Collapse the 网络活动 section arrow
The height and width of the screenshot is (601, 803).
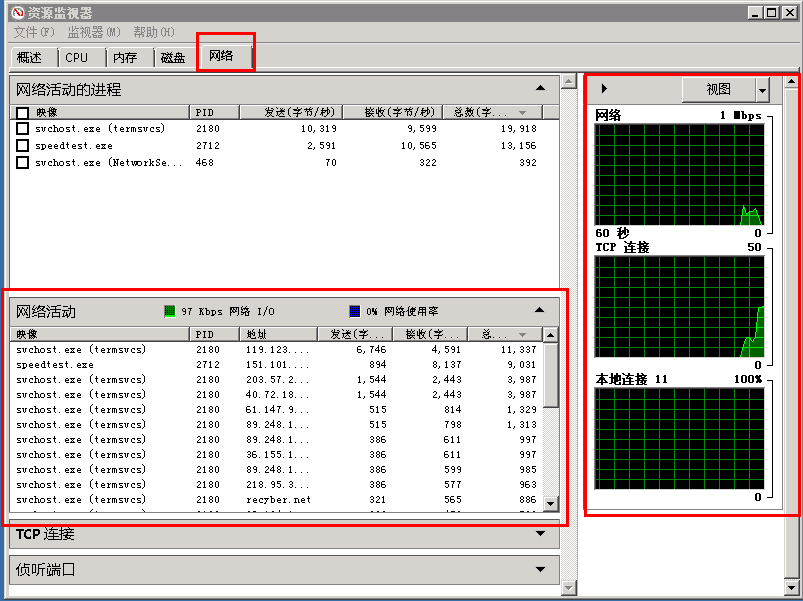(540, 310)
